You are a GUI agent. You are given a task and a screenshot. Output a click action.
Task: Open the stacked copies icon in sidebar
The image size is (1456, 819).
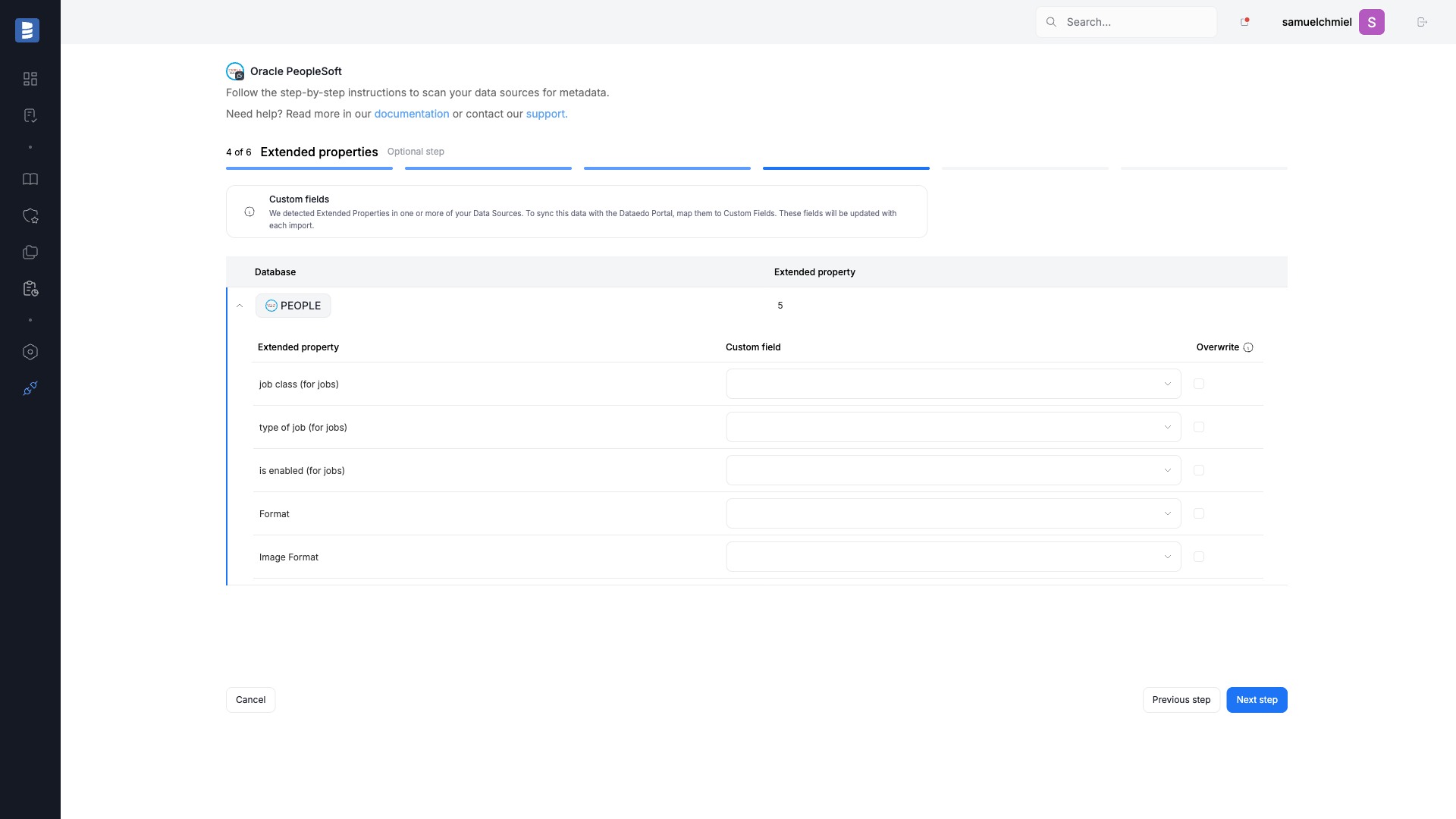[30, 253]
